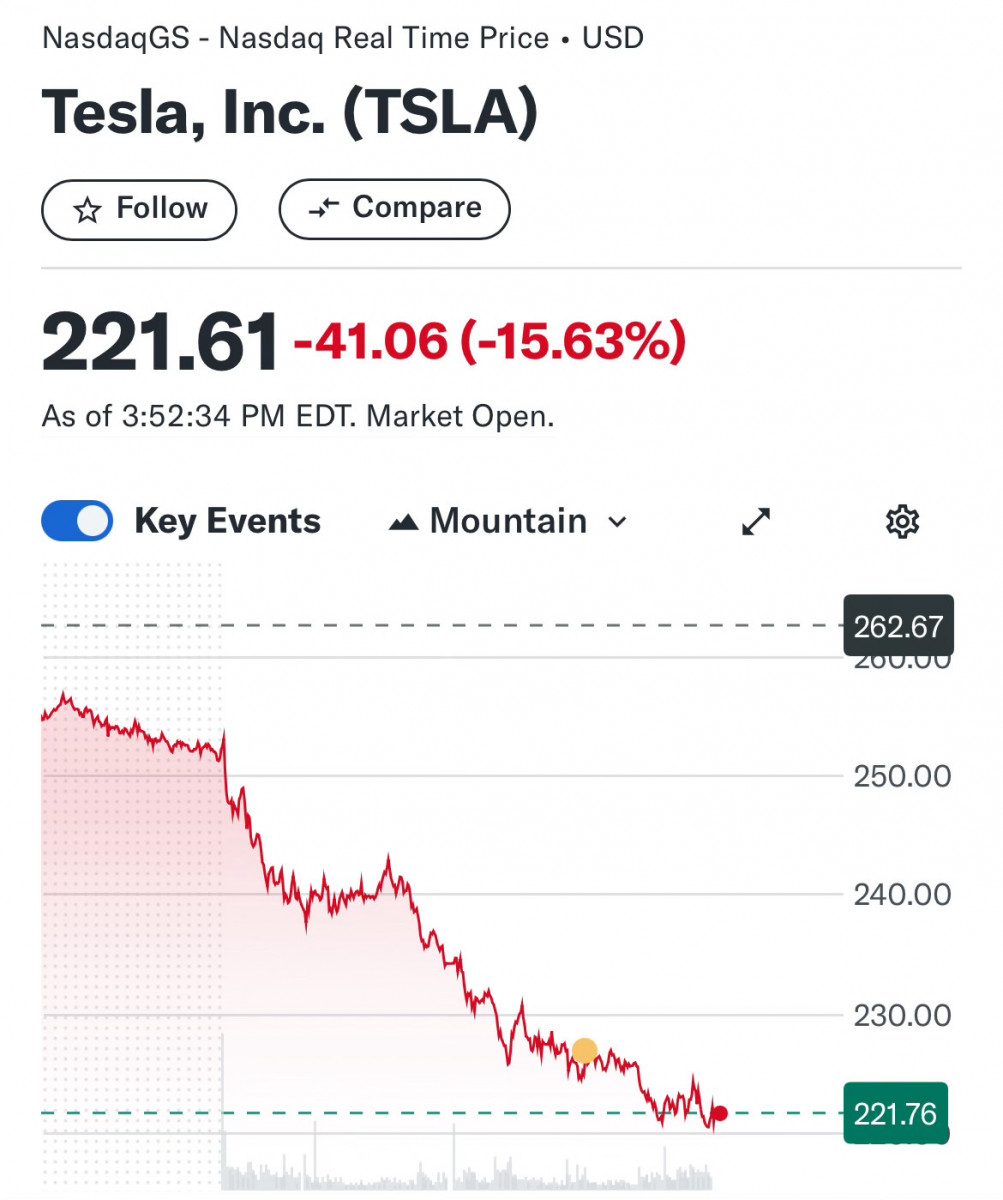Expand the chart to full screen
1003x1200 pixels.
[x=756, y=521]
